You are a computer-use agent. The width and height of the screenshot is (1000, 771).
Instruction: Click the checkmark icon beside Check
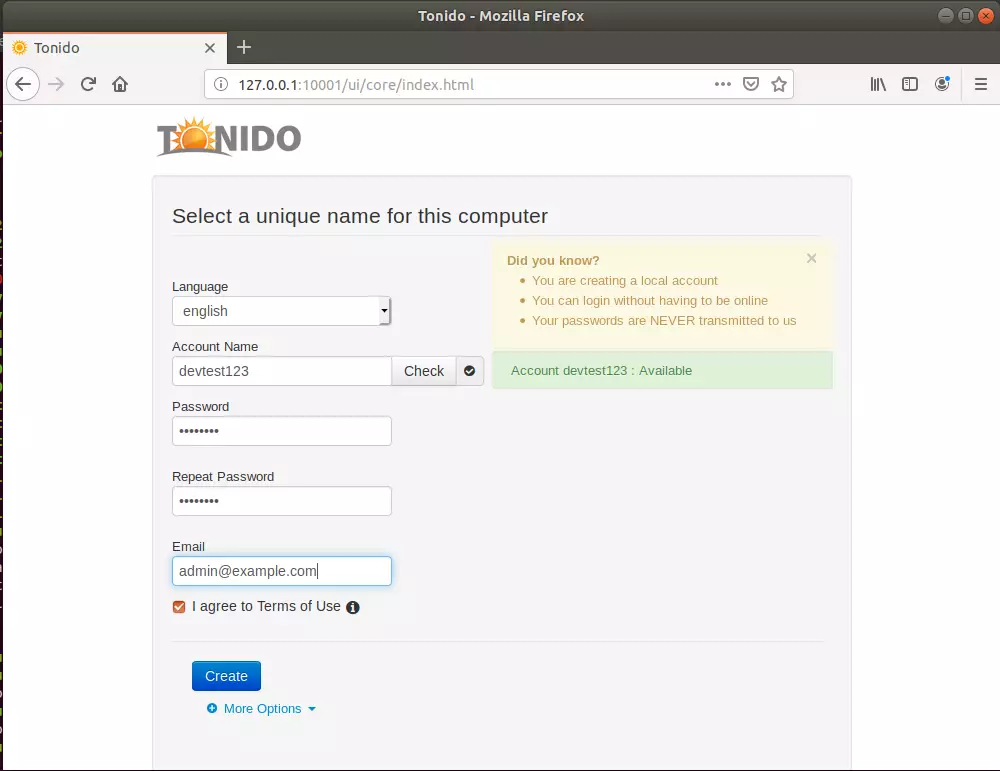(469, 371)
